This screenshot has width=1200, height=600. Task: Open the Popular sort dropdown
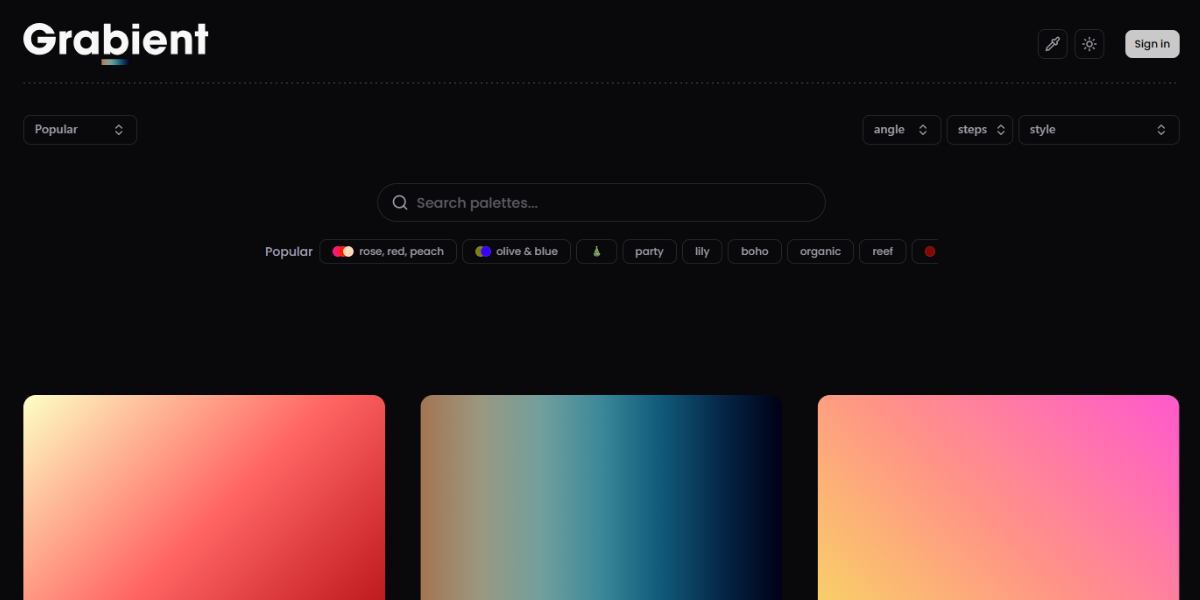(x=80, y=130)
